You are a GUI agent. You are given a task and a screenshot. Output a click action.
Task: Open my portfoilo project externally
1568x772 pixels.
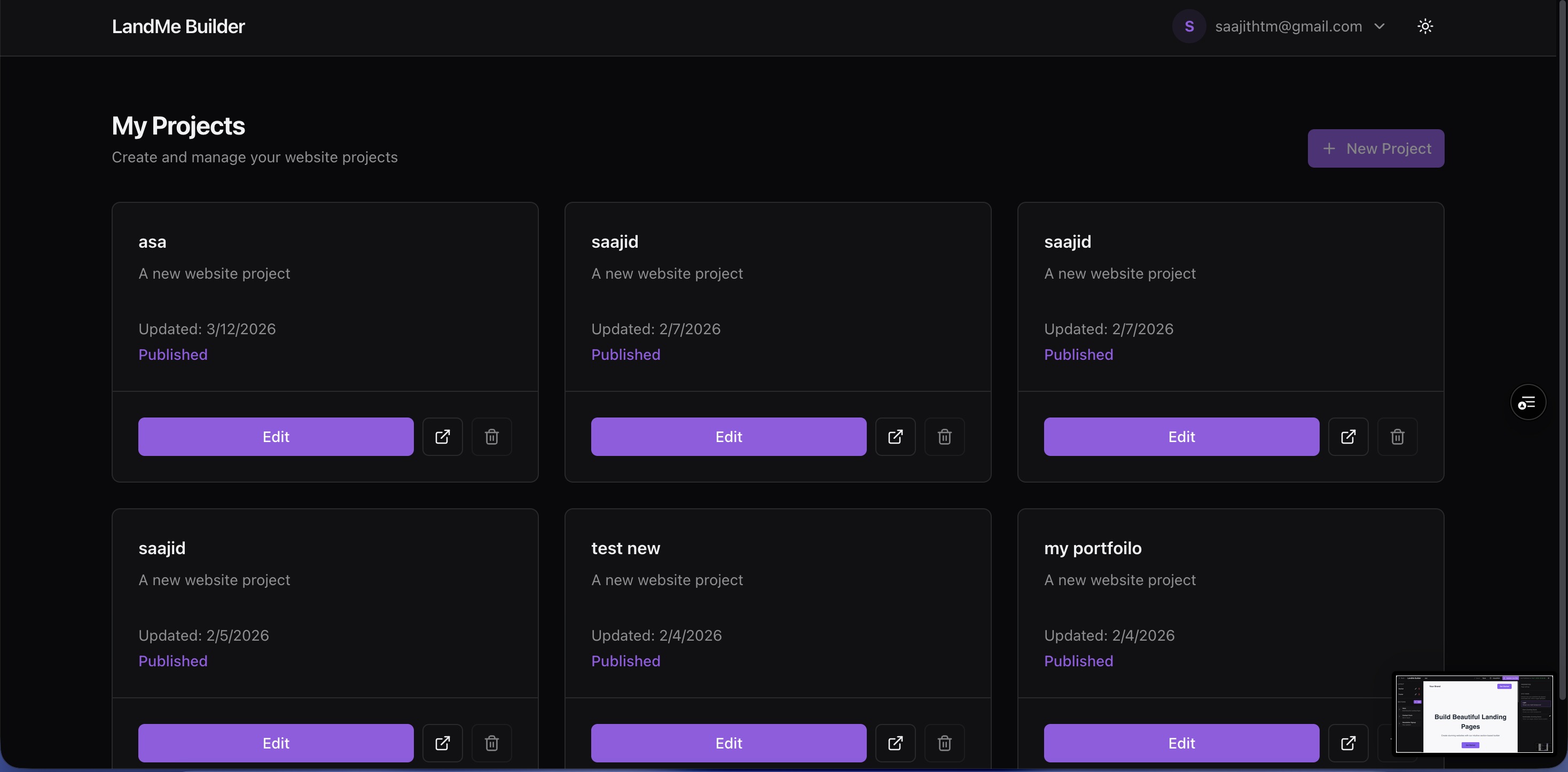[1349, 743]
